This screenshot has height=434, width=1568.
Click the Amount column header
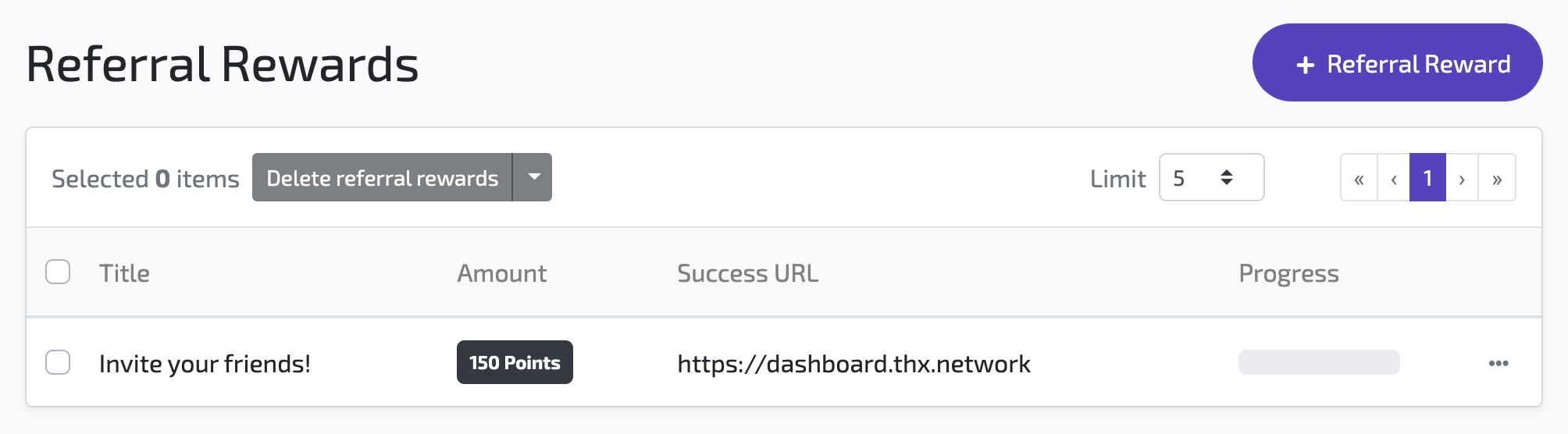(501, 273)
